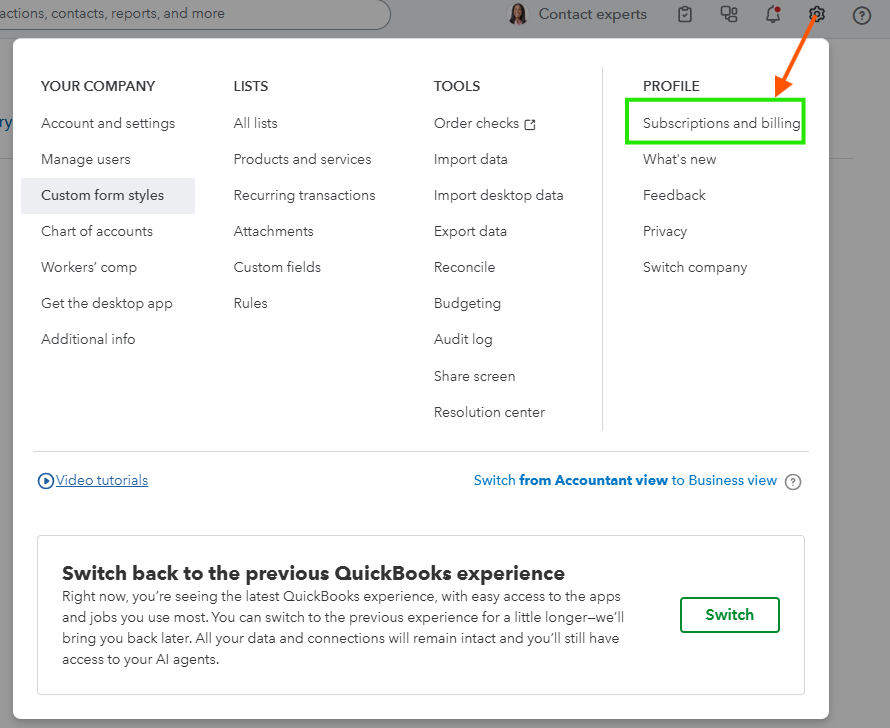890x728 pixels.
Task: Open the notifications bell
Action: [x=772, y=14]
